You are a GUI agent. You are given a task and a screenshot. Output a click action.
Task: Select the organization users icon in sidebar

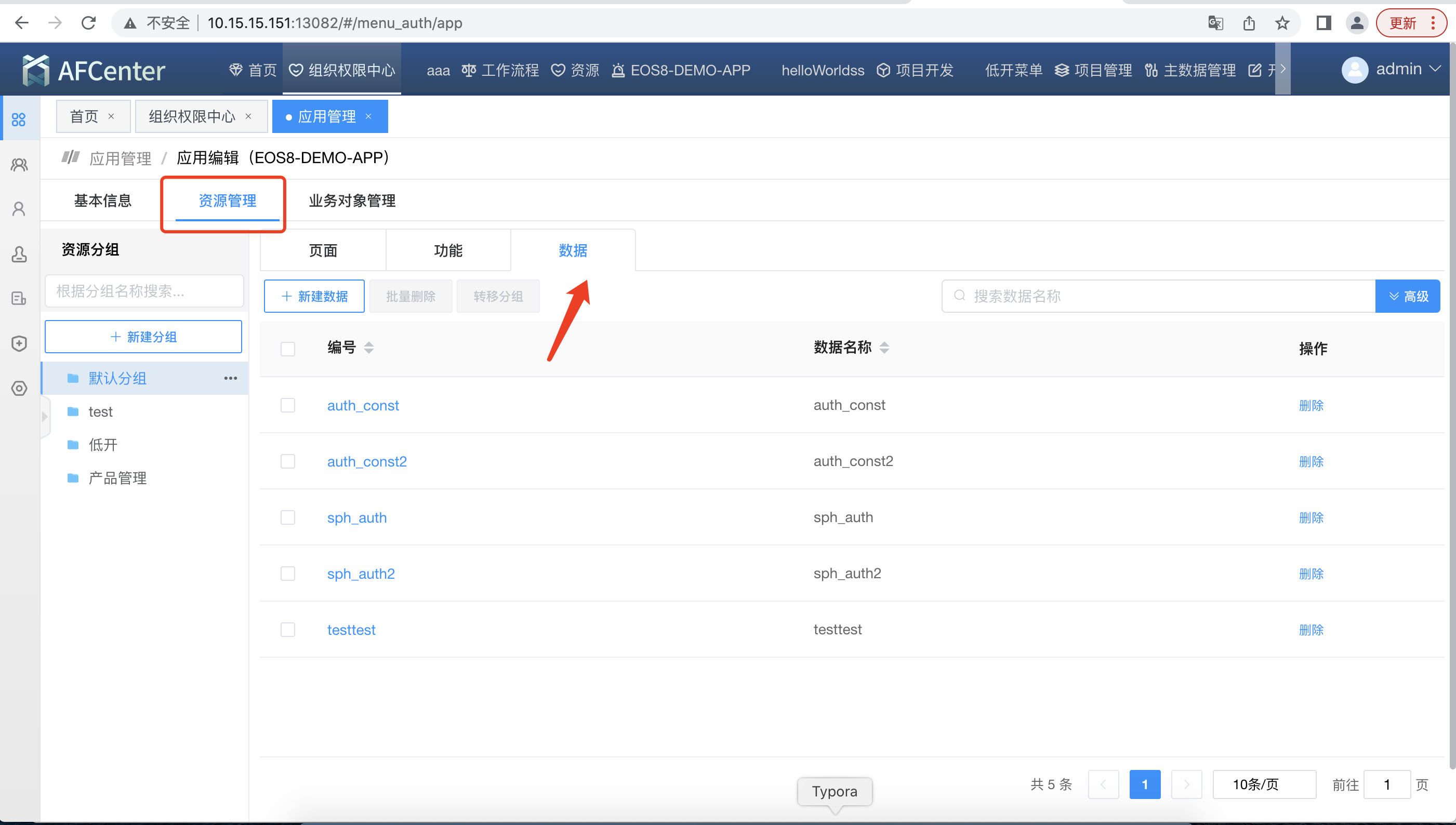tap(19, 165)
